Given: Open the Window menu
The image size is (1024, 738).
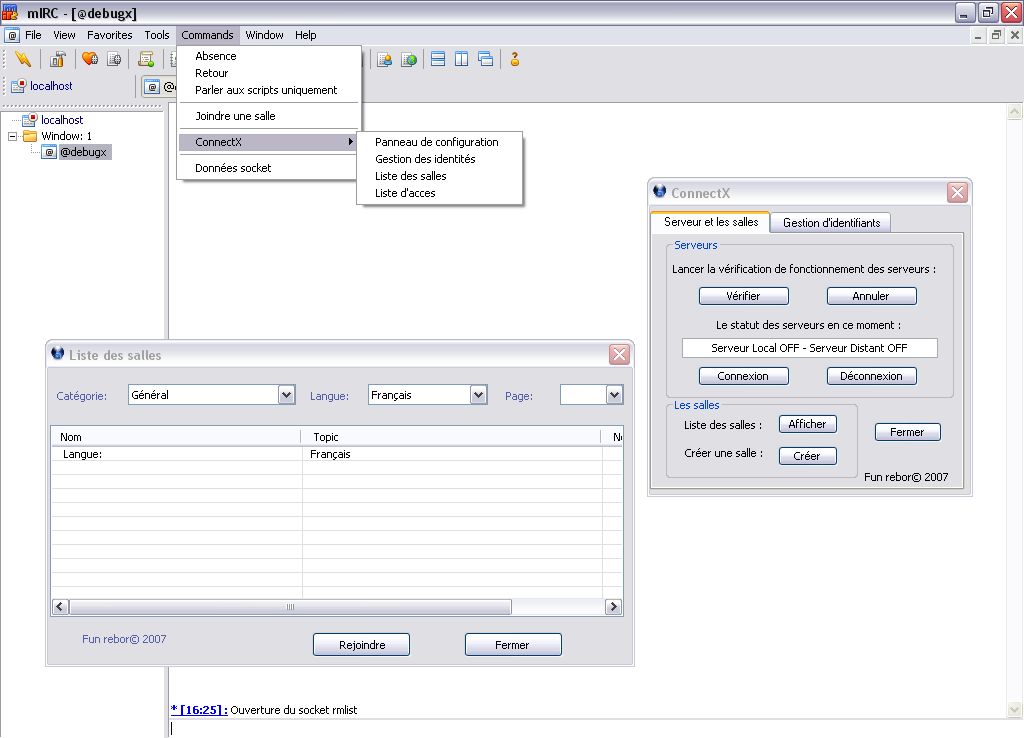Looking at the screenshot, I should (264, 35).
